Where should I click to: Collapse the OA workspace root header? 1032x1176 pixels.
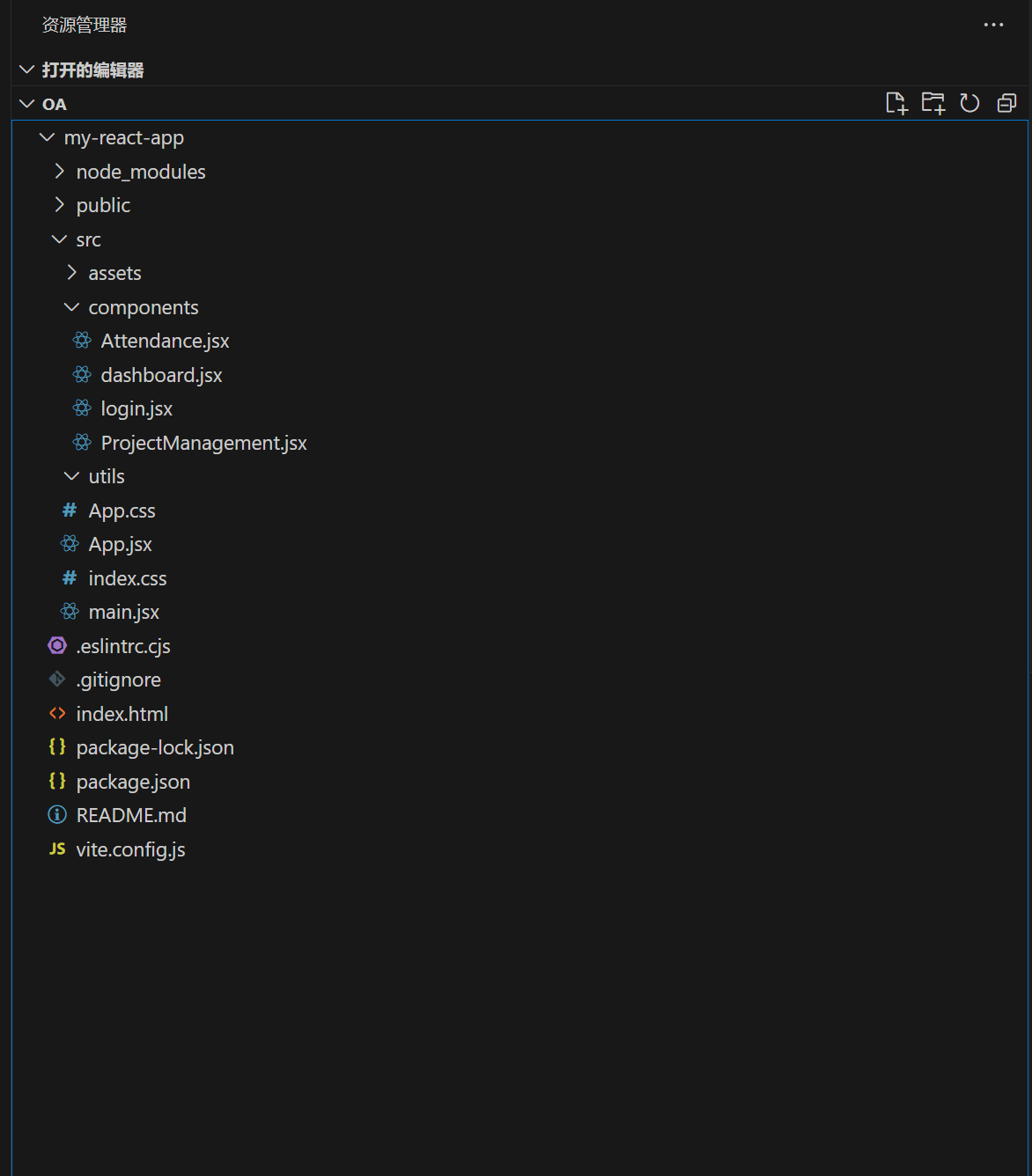pyautogui.click(x=27, y=104)
